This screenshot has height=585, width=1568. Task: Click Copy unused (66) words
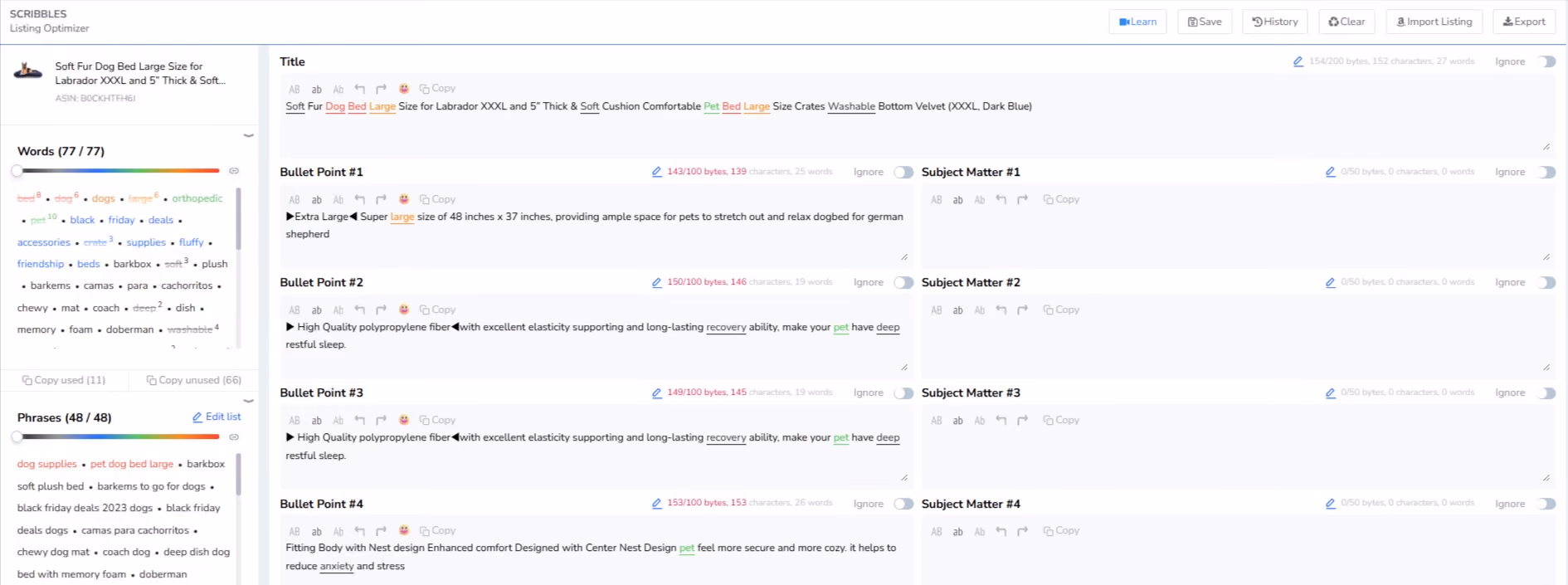[x=194, y=380]
